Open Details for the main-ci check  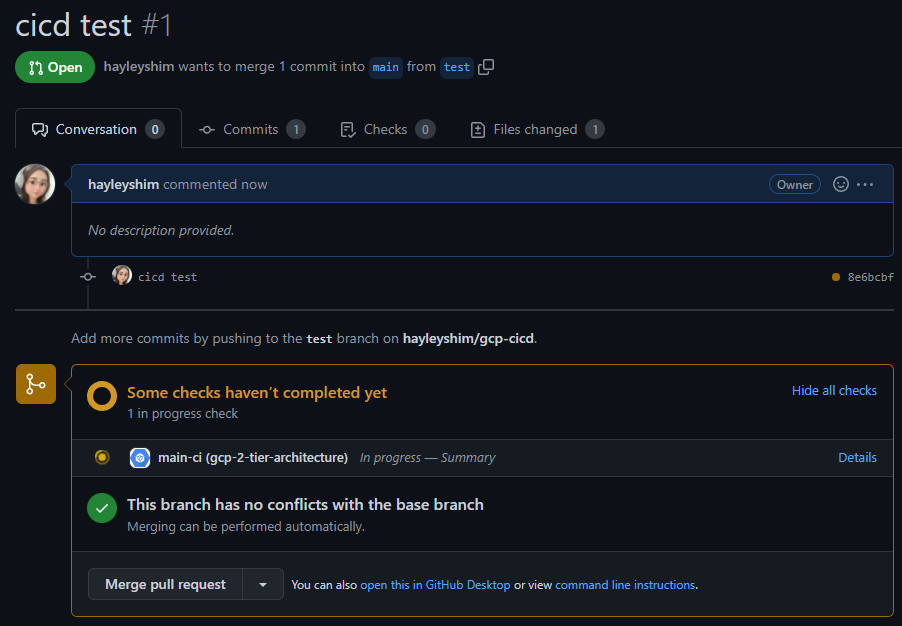(x=857, y=457)
